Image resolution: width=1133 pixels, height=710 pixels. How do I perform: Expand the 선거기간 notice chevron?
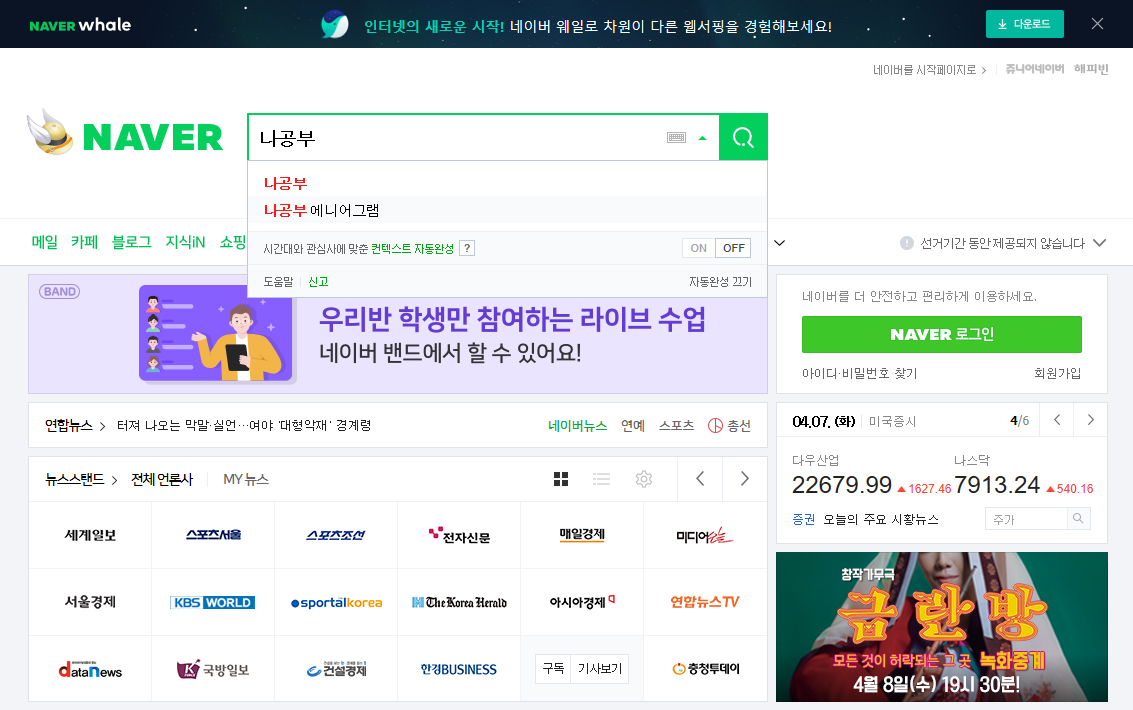(1099, 243)
